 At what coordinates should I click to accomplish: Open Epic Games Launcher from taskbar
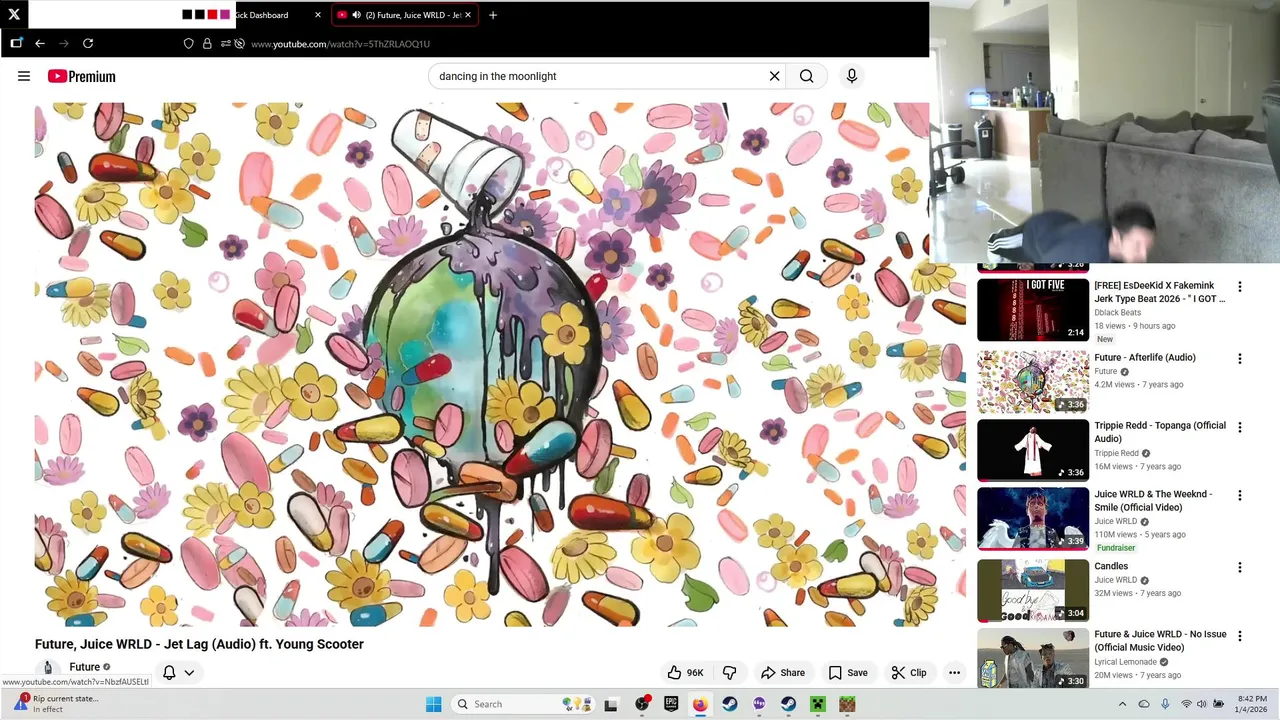671,704
